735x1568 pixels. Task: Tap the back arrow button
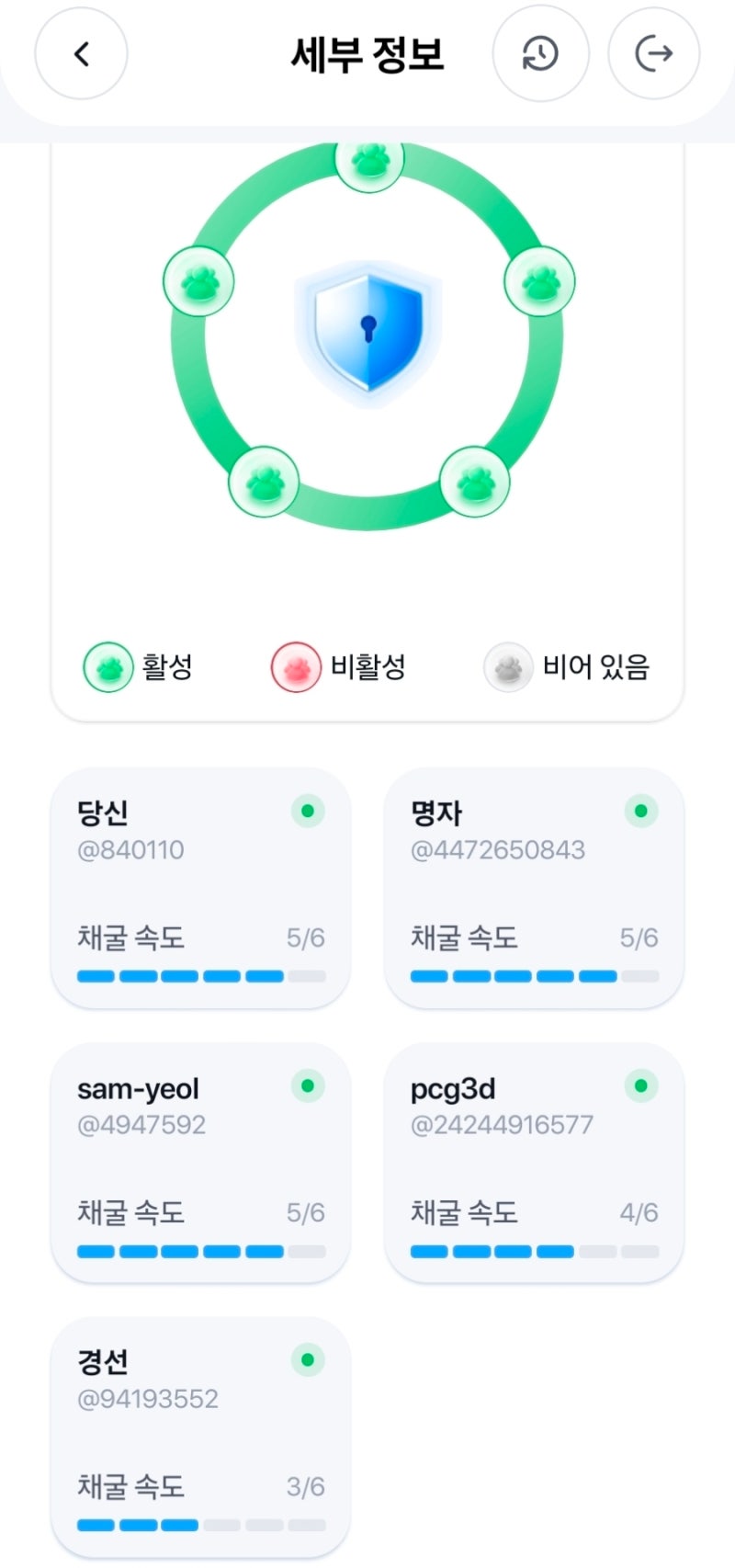(81, 54)
